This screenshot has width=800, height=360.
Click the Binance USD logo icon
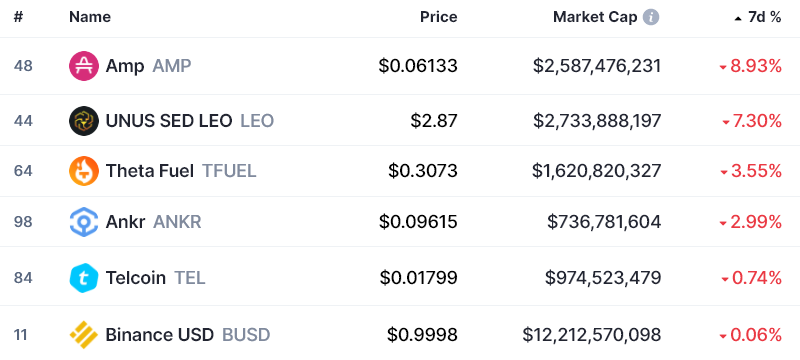pyautogui.click(x=84, y=335)
